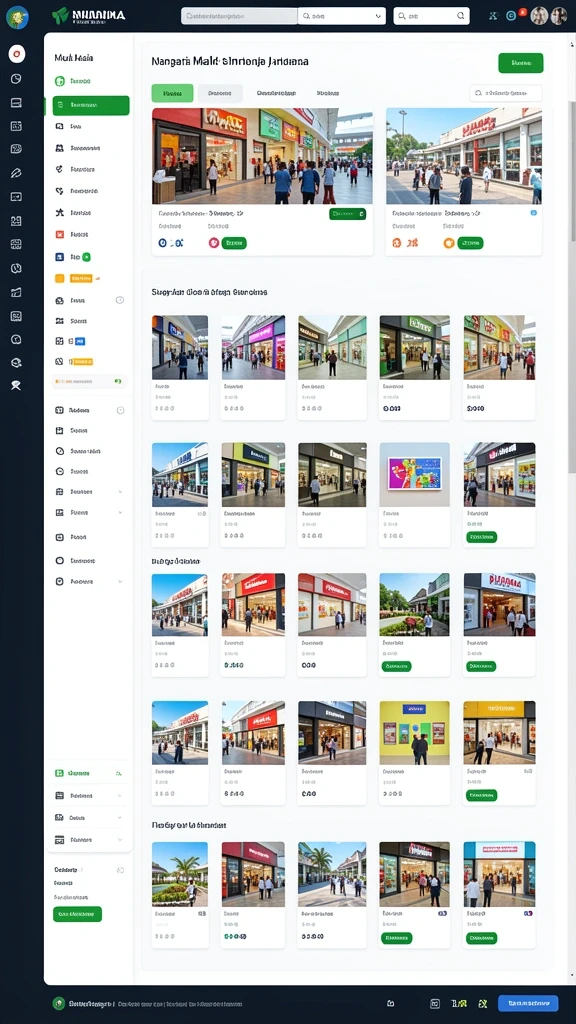
Task: Click the pink circular icon in first featured card
Action: [214, 243]
